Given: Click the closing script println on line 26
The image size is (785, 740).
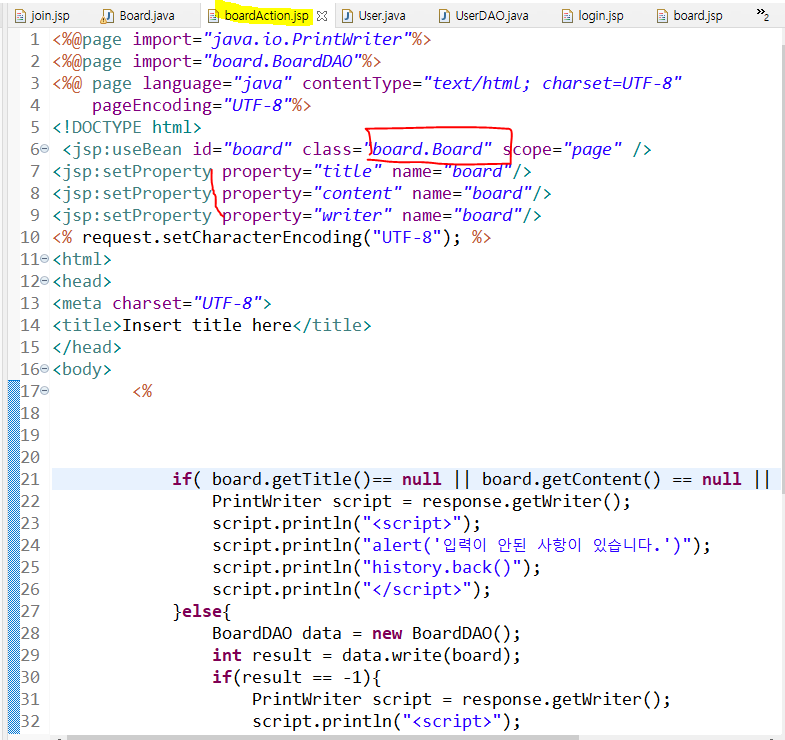Looking at the screenshot, I should click(x=351, y=589).
